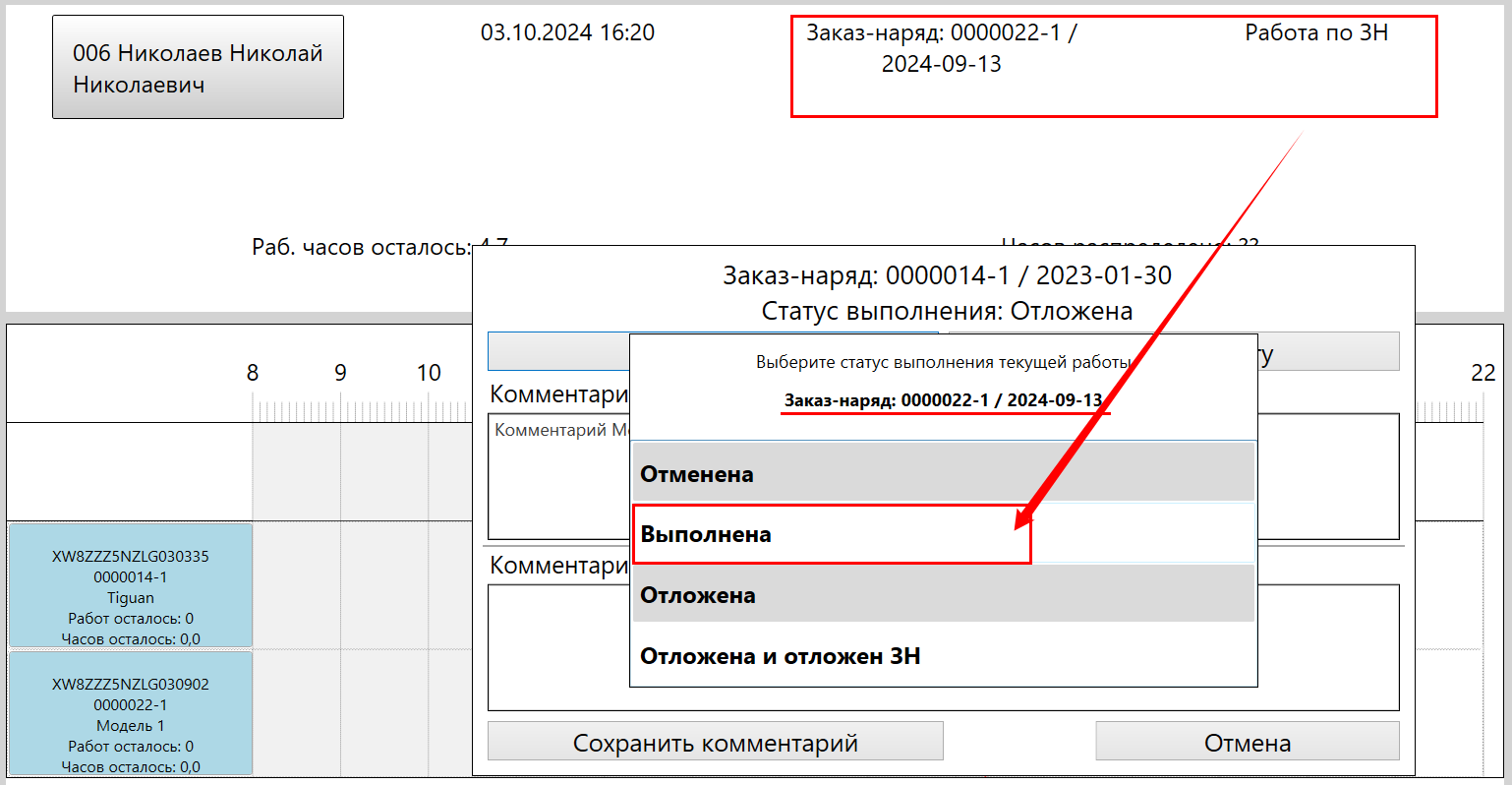Select "Отложена и отложен ЗН" option
The width and height of the screenshot is (1512, 785).
[942, 656]
